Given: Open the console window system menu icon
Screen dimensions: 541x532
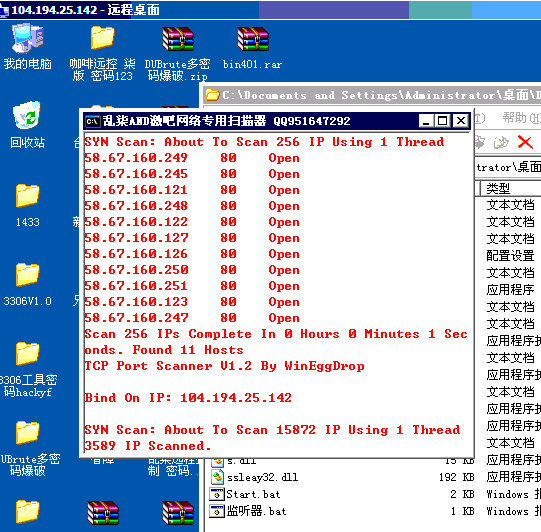Looking at the screenshot, I should tap(92, 121).
